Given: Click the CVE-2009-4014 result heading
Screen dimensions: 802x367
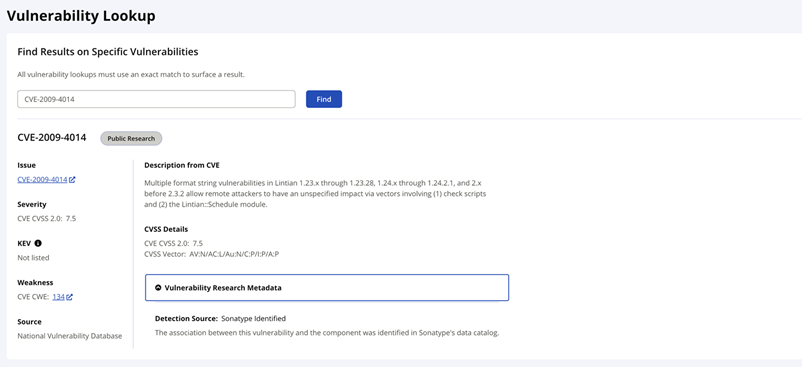Looking at the screenshot, I should (x=52, y=137).
